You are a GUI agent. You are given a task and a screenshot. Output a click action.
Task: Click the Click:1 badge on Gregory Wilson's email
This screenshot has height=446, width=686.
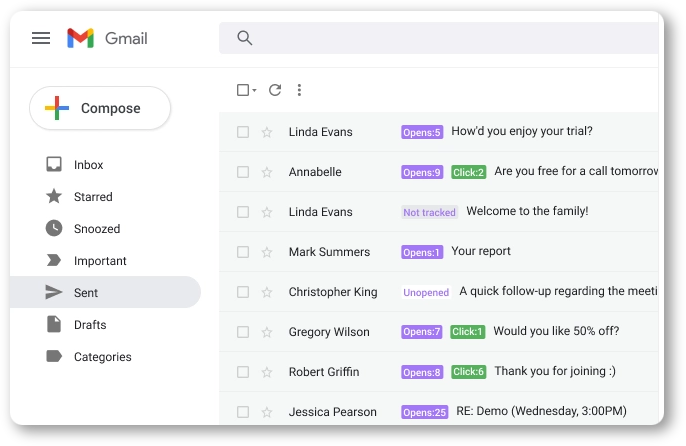point(468,332)
